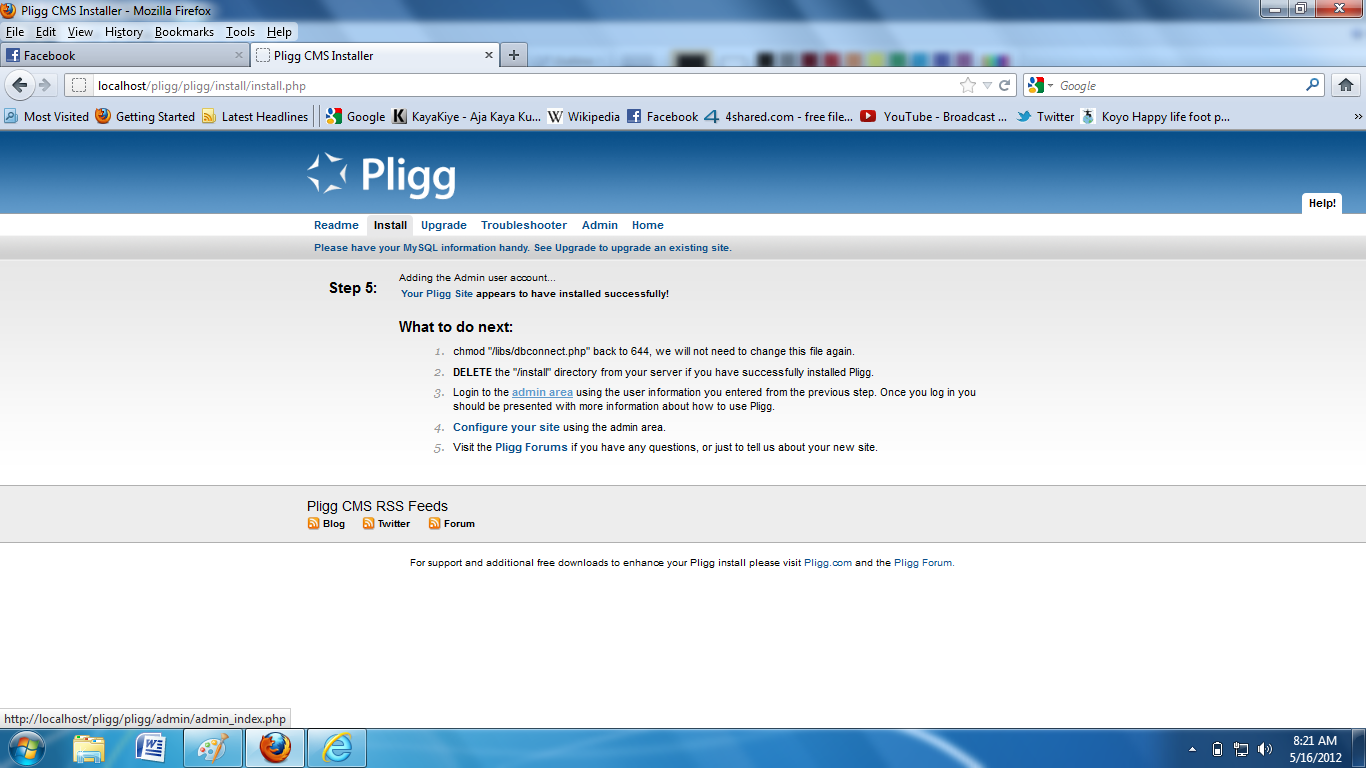1366x768 pixels.
Task: Click the YouTube bookmark
Action: click(x=934, y=116)
